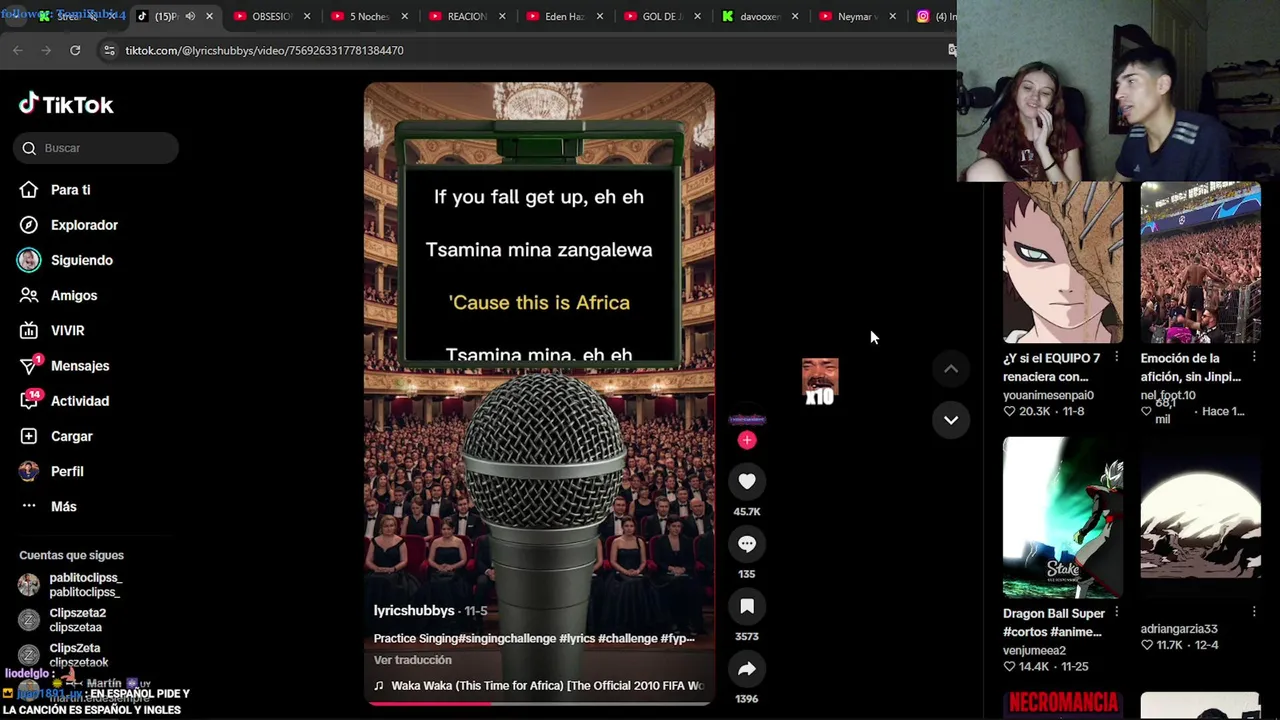The image size is (1280, 720).
Task: Close the davooxen tab
Action: [795, 16]
